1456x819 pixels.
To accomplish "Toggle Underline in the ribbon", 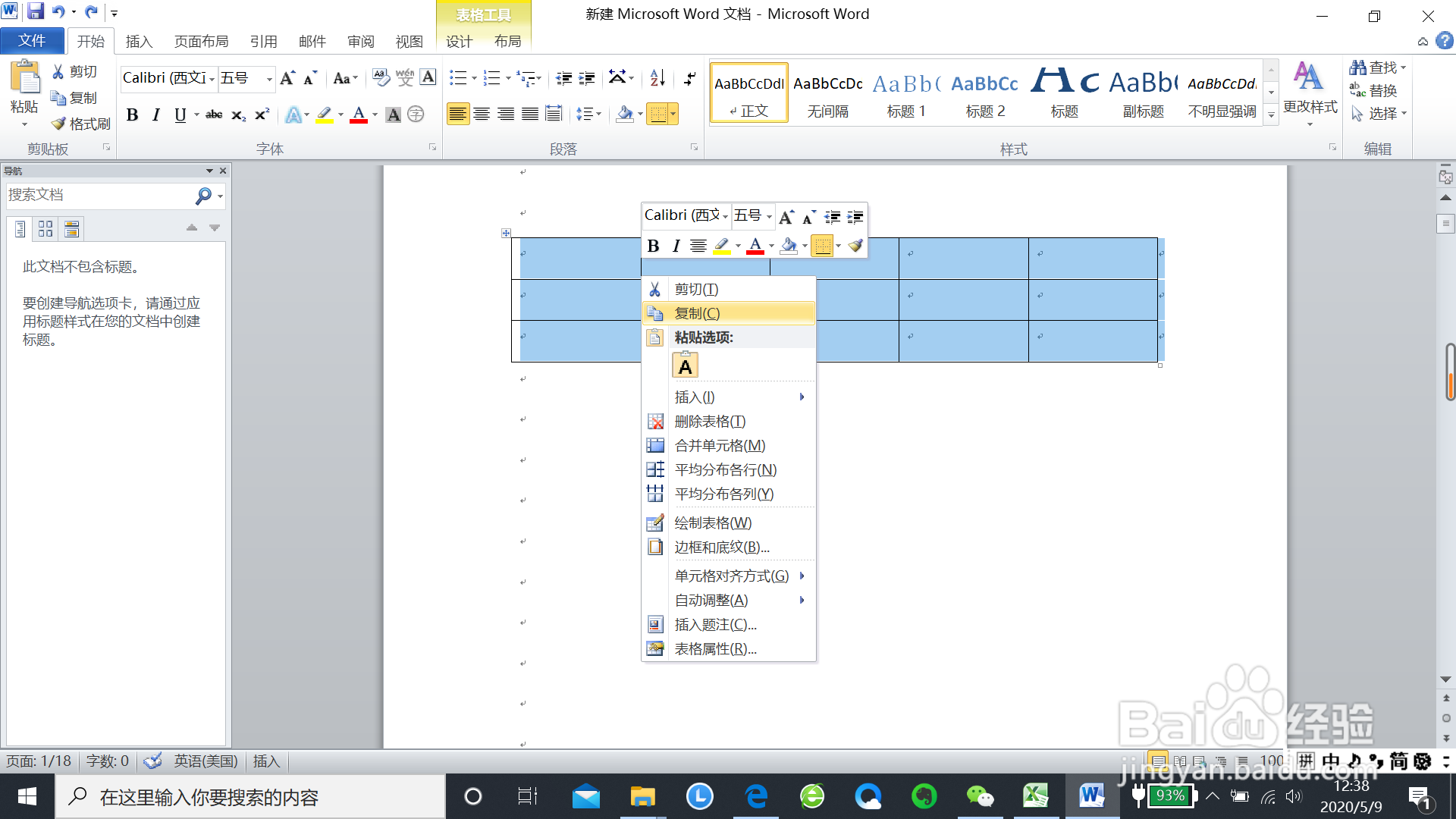I will click(180, 115).
